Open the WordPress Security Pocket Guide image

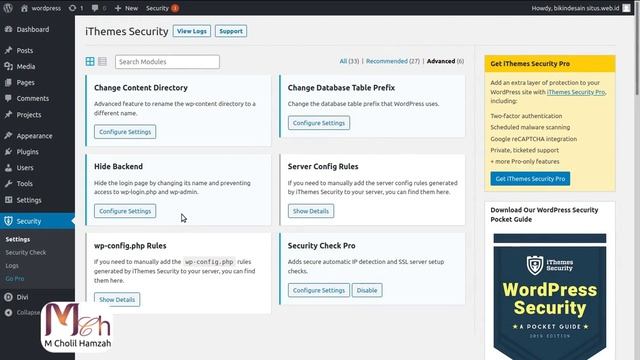550,297
